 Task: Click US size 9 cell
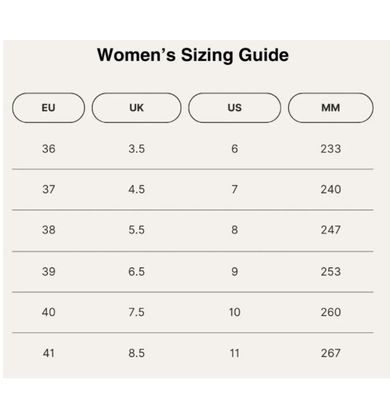tap(235, 271)
